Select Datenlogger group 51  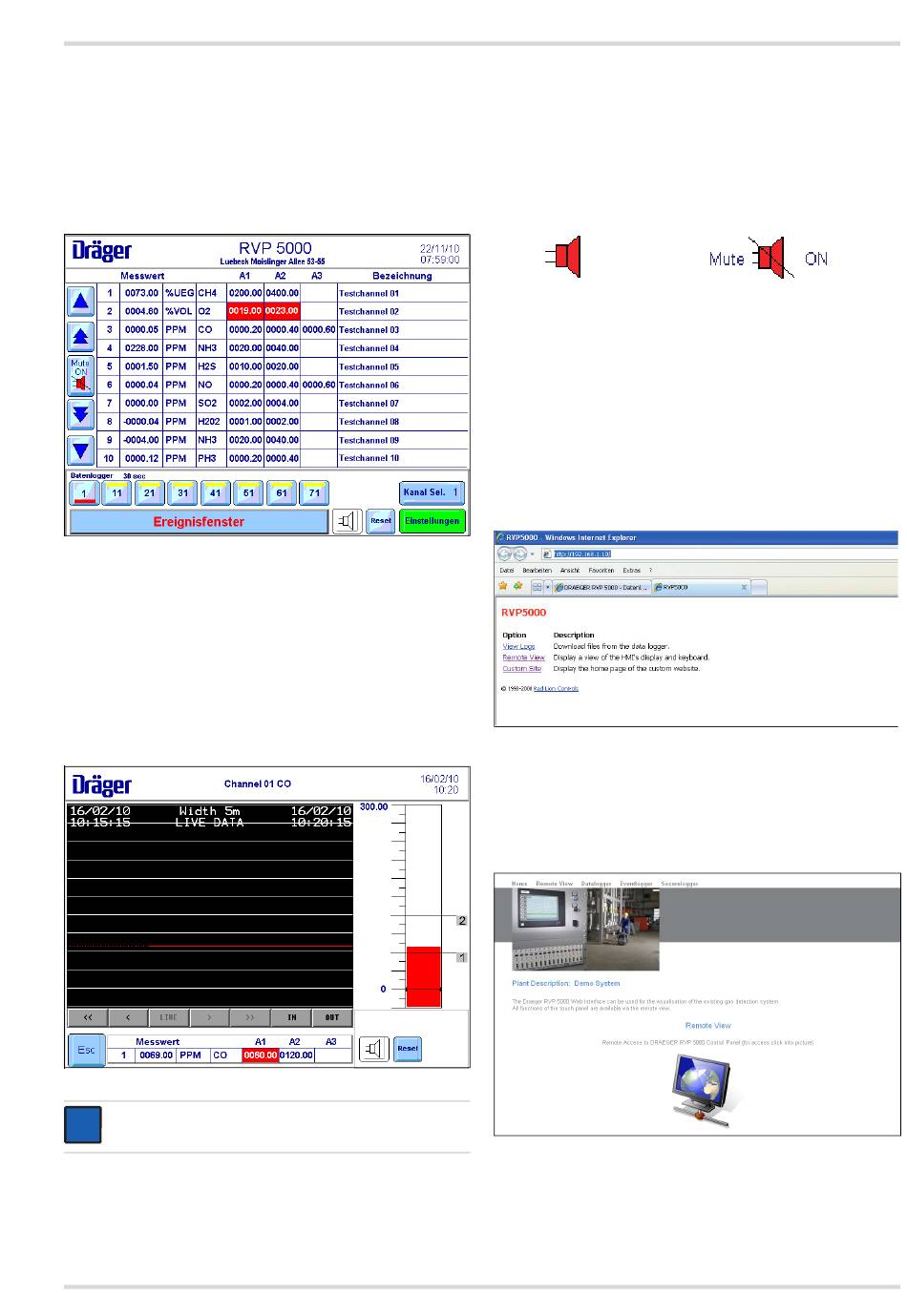(248, 492)
